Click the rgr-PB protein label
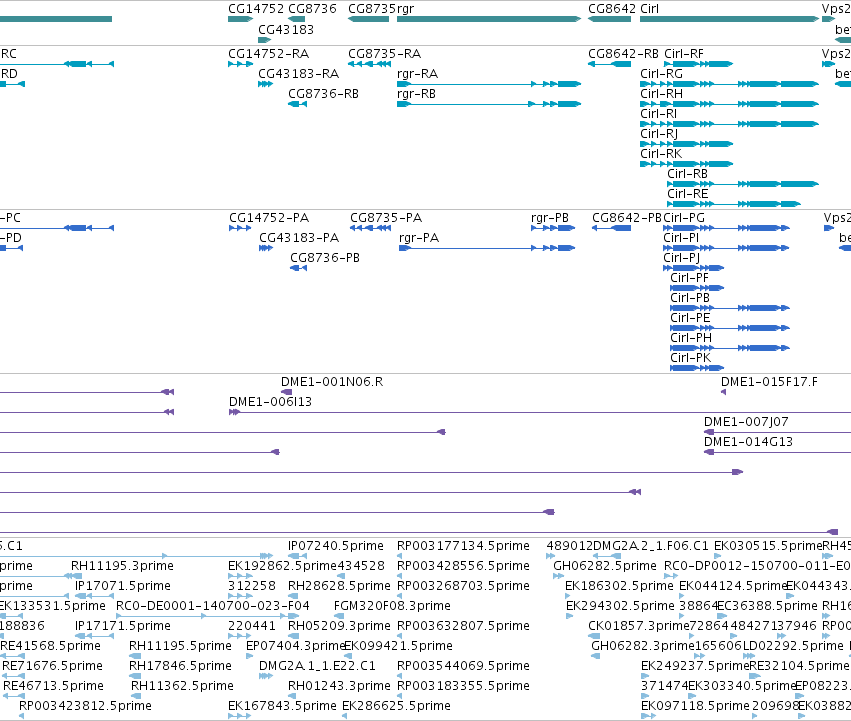The height and width of the screenshot is (721, 851). point(550,218)
